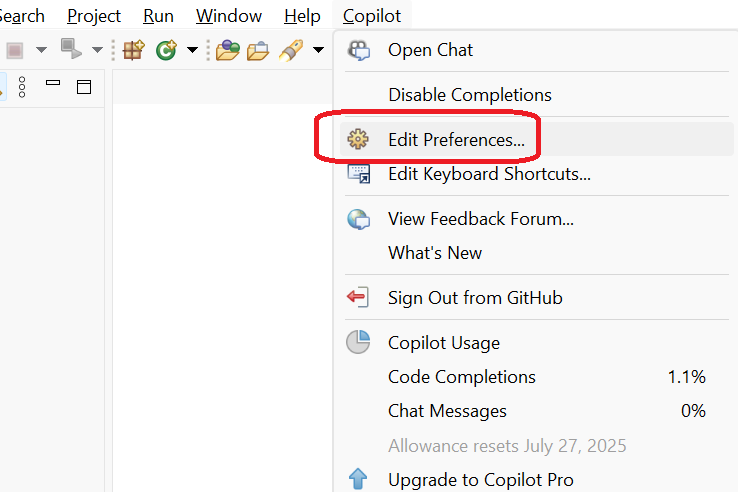738x492 pixels.
Task: Click the disconnect toolbar icon with arrow
Action: 71,49
